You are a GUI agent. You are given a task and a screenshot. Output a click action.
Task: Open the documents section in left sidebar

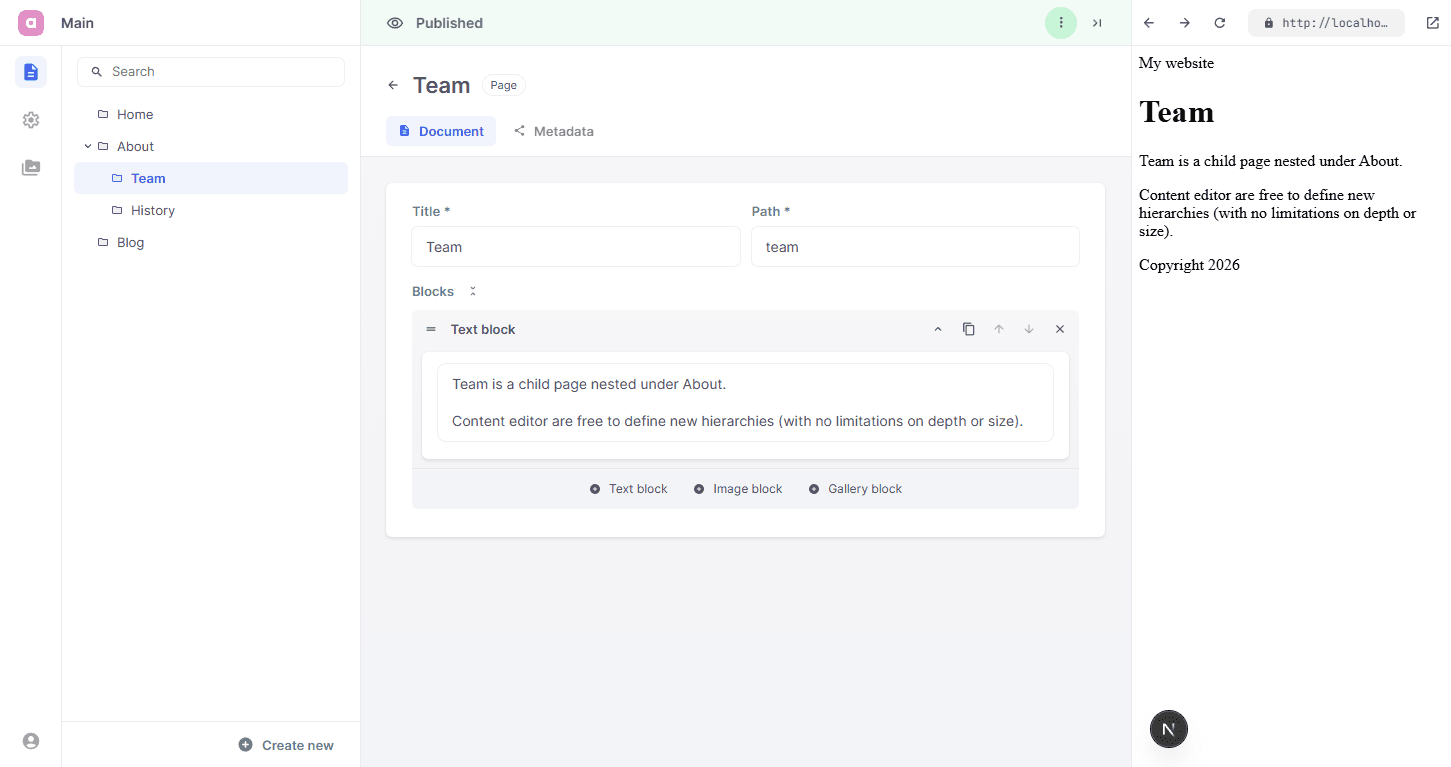[31, 72]
